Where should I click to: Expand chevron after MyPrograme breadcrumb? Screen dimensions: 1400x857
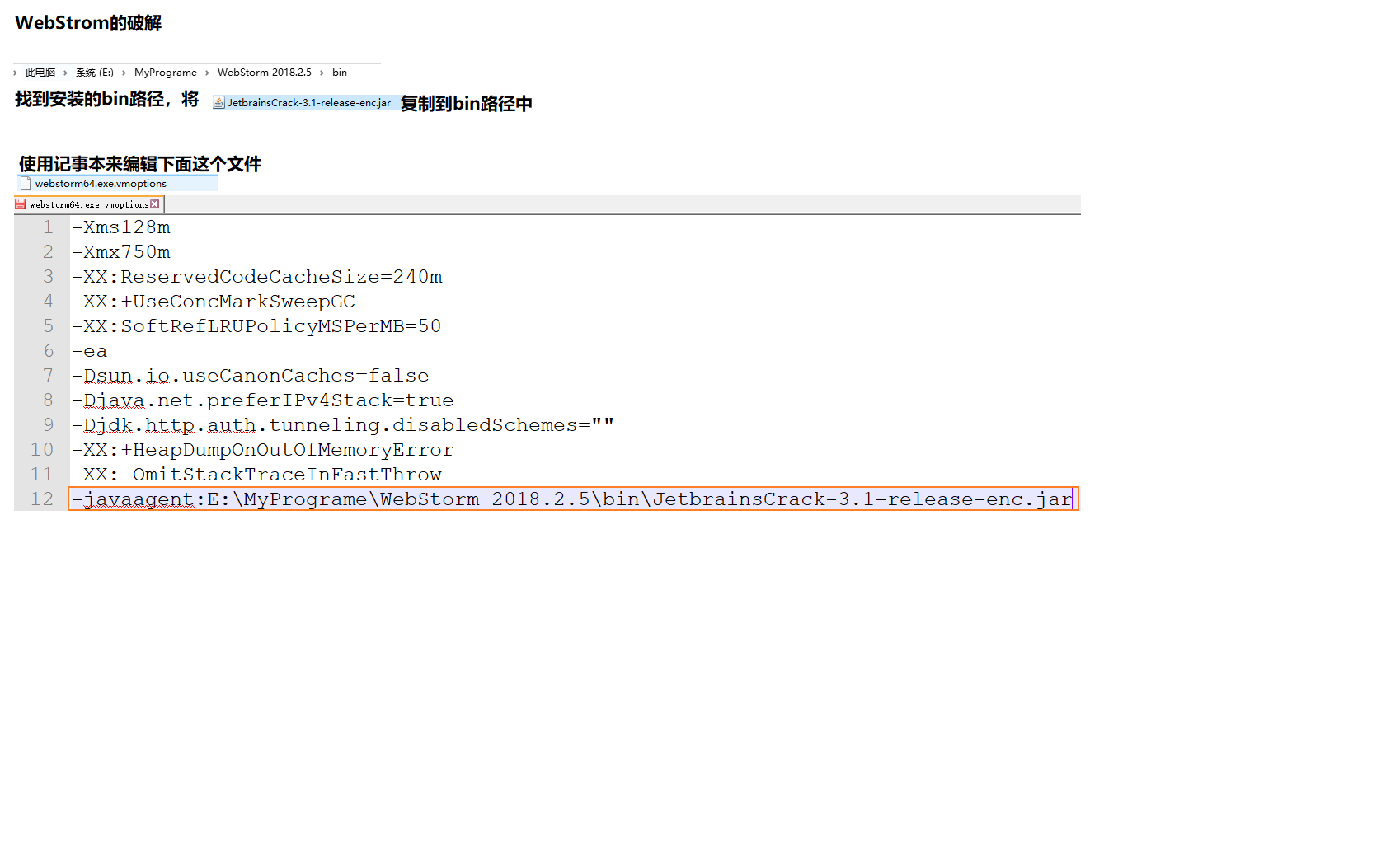207,73
